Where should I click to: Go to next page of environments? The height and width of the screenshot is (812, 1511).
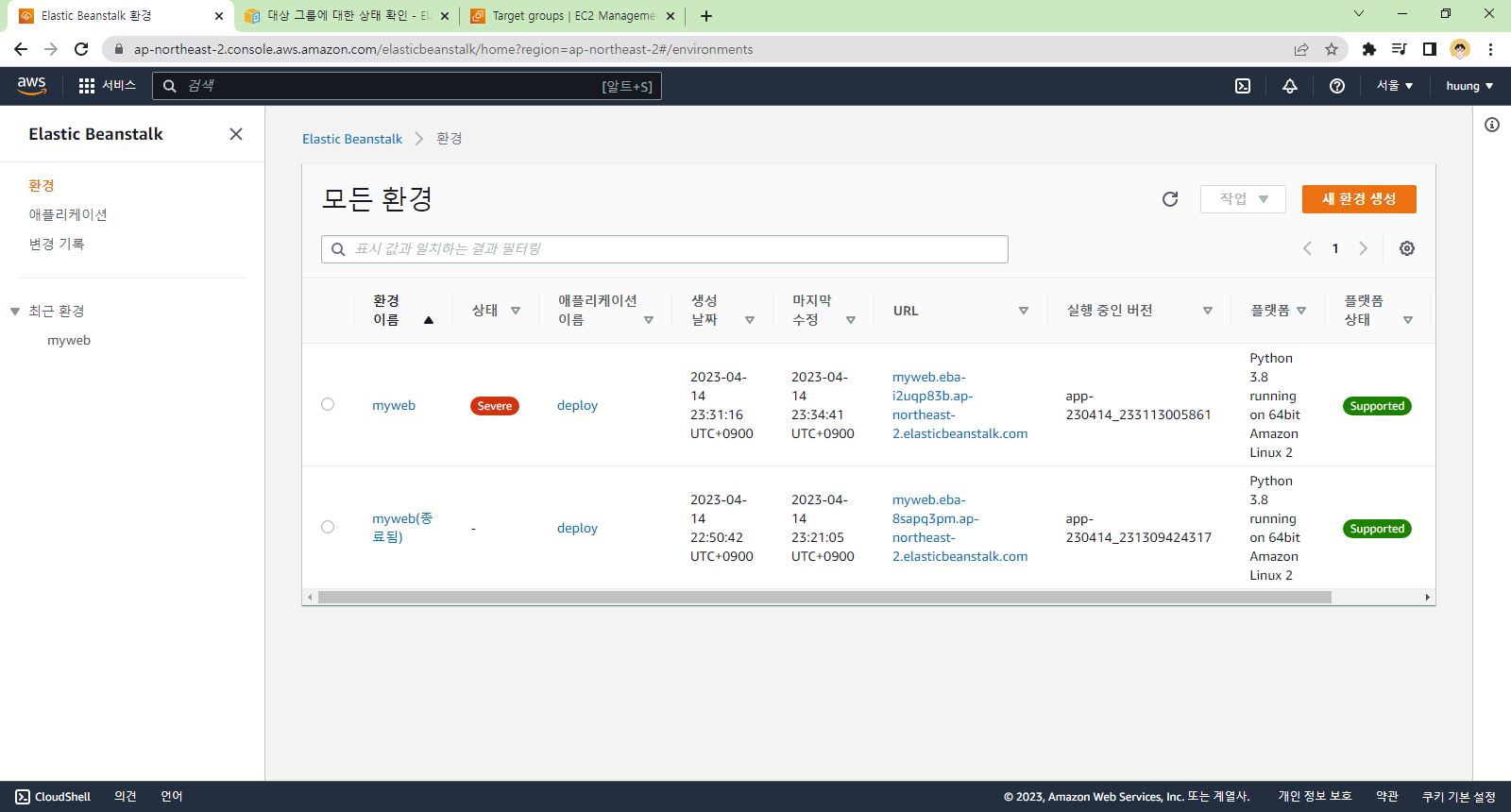1363,248
